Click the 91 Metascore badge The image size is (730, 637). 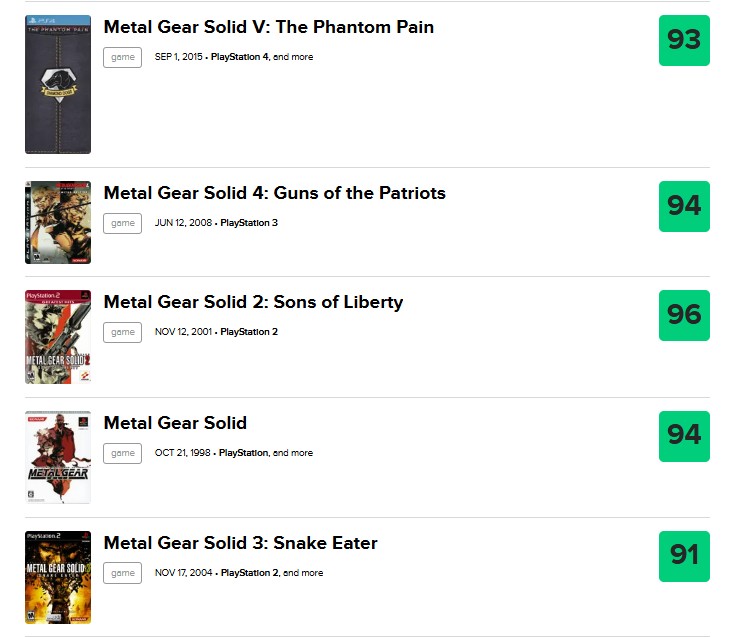(684, 556)
